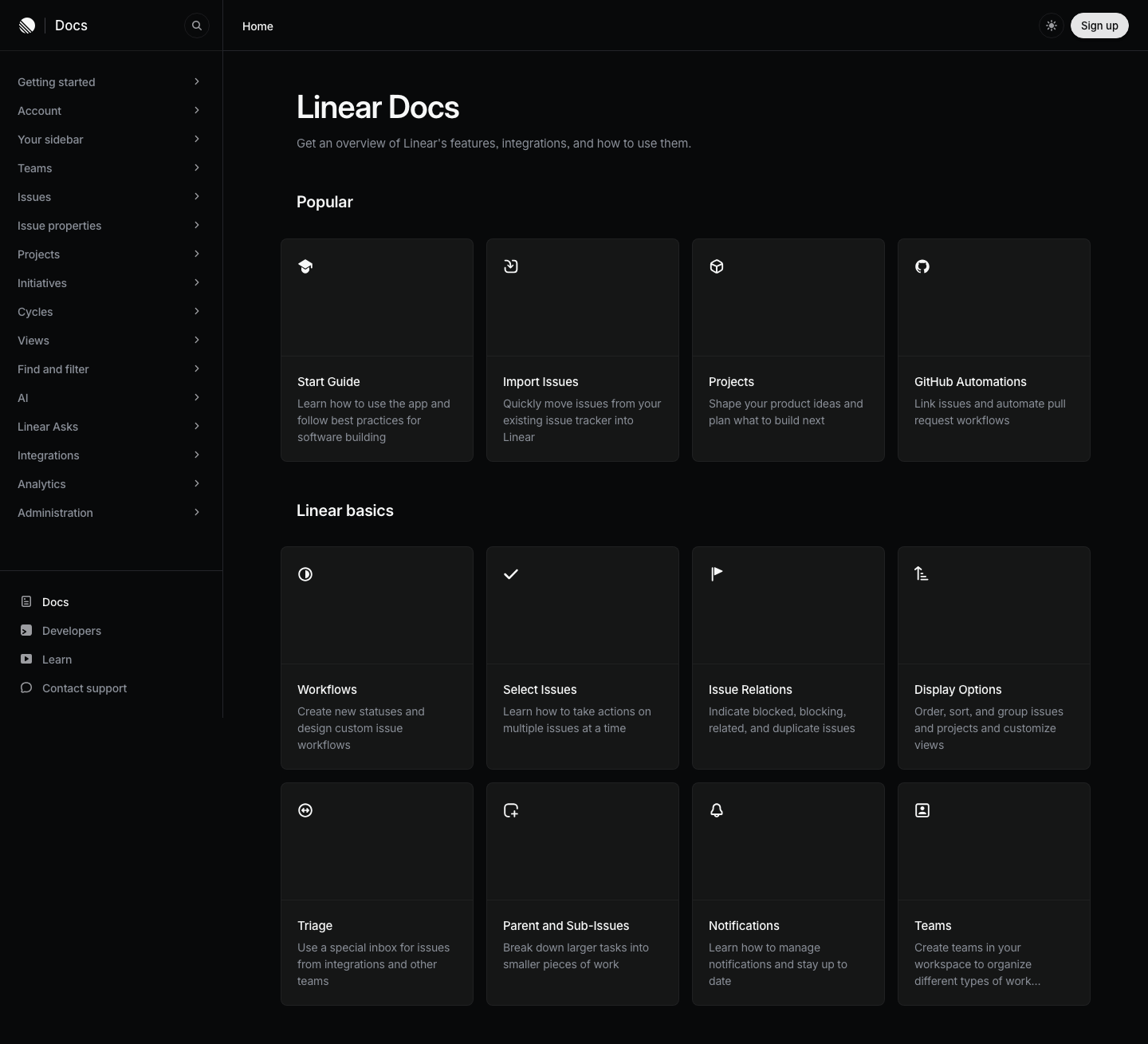The width and height of the screenshot is (1148, 1044).
Task: Click the Parent and Sub-Issues plus-square icon
Action: click(511, 810)
